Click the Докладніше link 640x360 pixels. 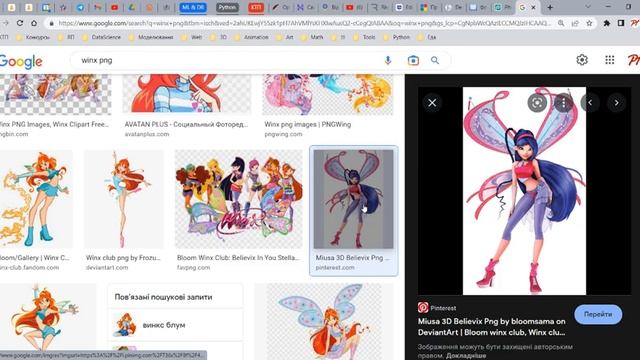coord(466,356)
